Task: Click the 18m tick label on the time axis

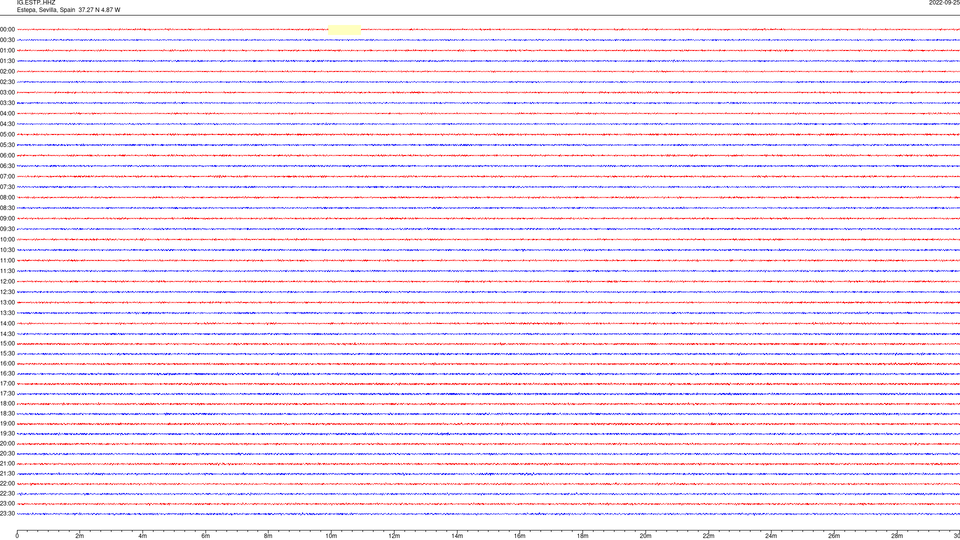Action: click(x=583, y=536)
